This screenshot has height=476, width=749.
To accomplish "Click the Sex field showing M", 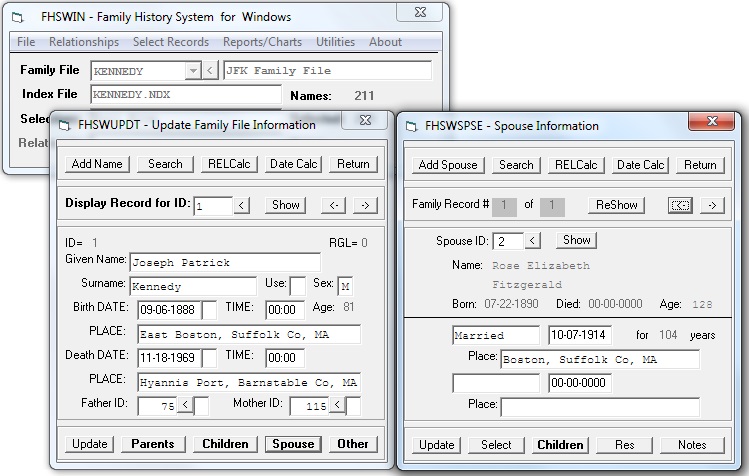I will click(x=345, y=286).
